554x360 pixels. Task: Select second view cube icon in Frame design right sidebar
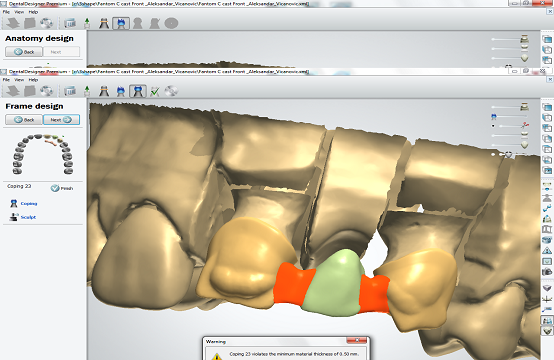tap(547, 117)
